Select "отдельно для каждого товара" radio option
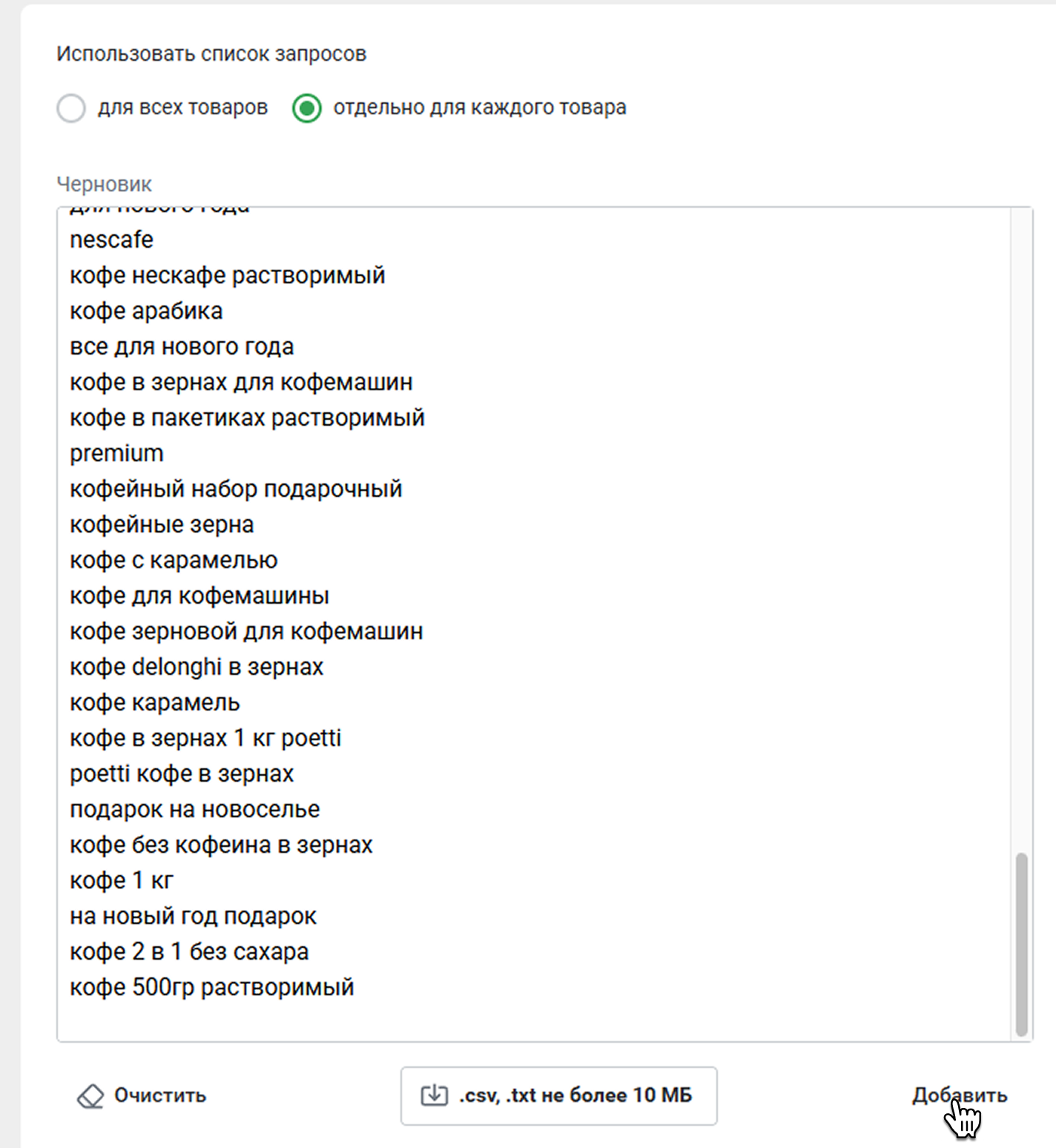The image size is (1056, 1148). coord(307,108)
